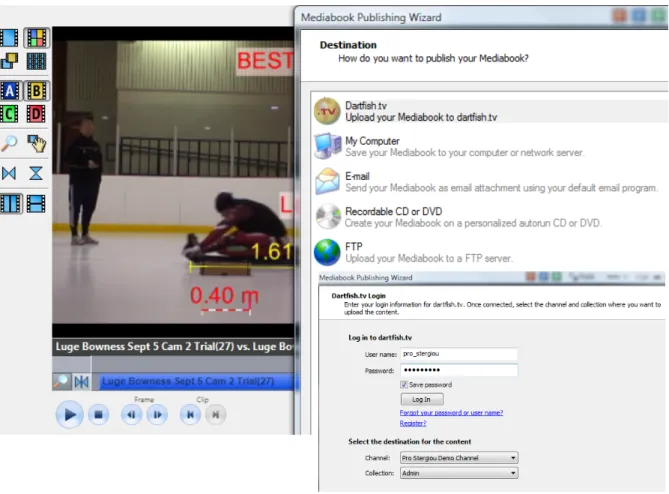The width and height of the screenshot is (669, 494).
Task: Click the timeline magnifier icon
Action: (61, 381)
